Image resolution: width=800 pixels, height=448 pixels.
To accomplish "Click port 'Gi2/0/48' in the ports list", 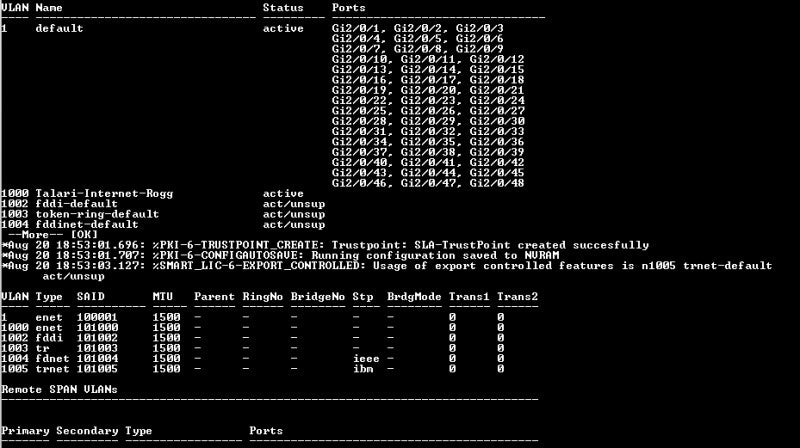I will (x=497, y=183).
